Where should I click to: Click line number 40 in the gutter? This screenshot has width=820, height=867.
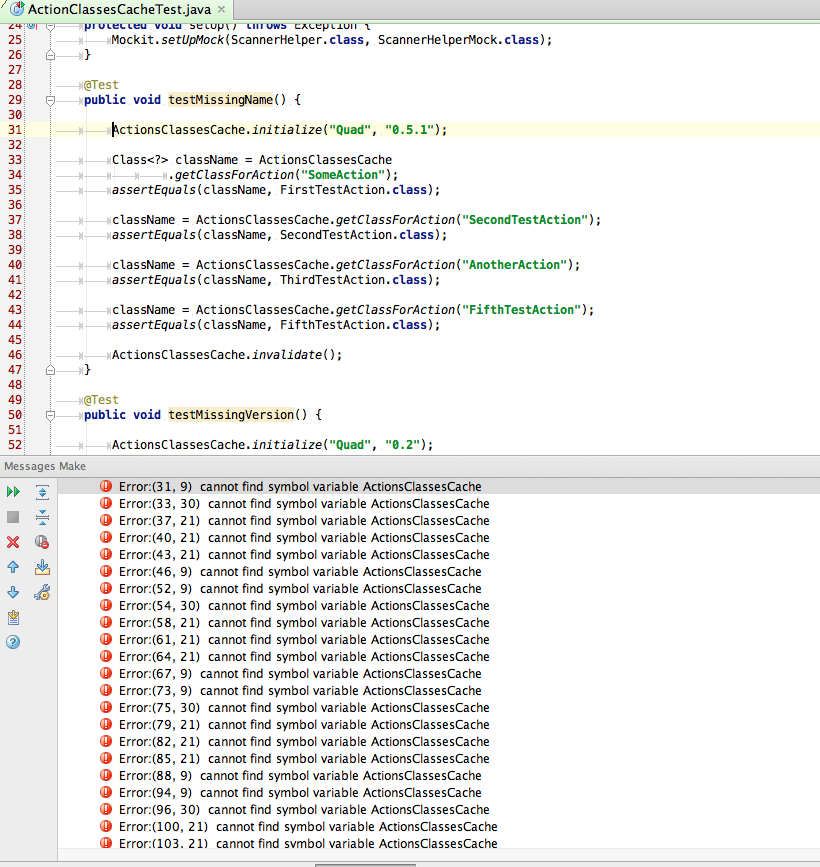click(x=15, y=265)
